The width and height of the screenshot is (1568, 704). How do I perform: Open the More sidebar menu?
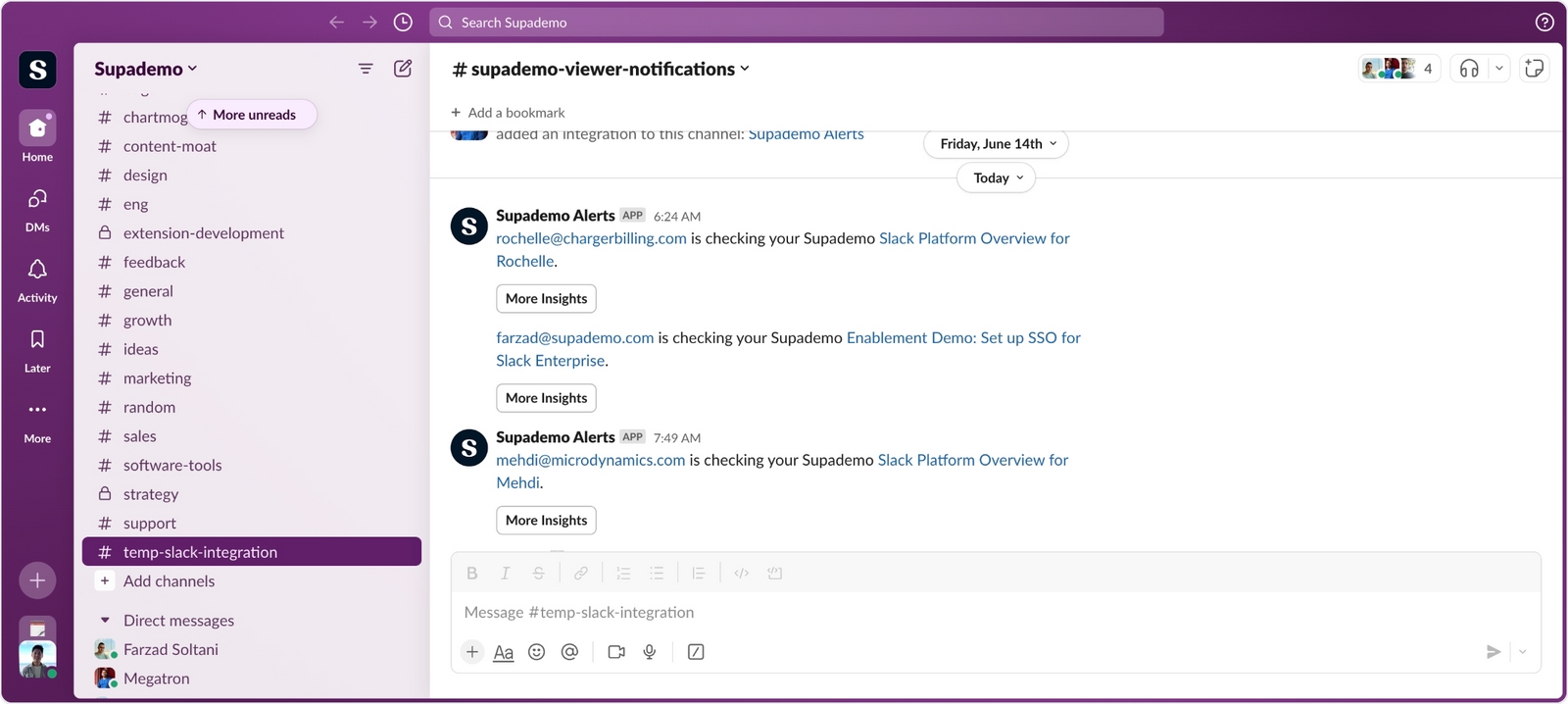click(37, 421)
